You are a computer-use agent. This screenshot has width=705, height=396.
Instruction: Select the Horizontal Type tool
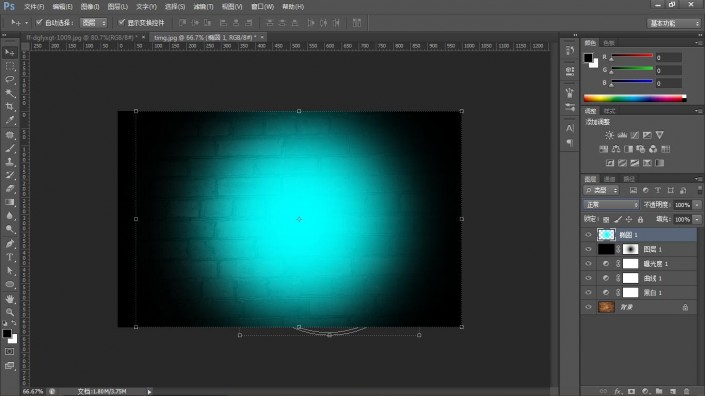[10, 257]
